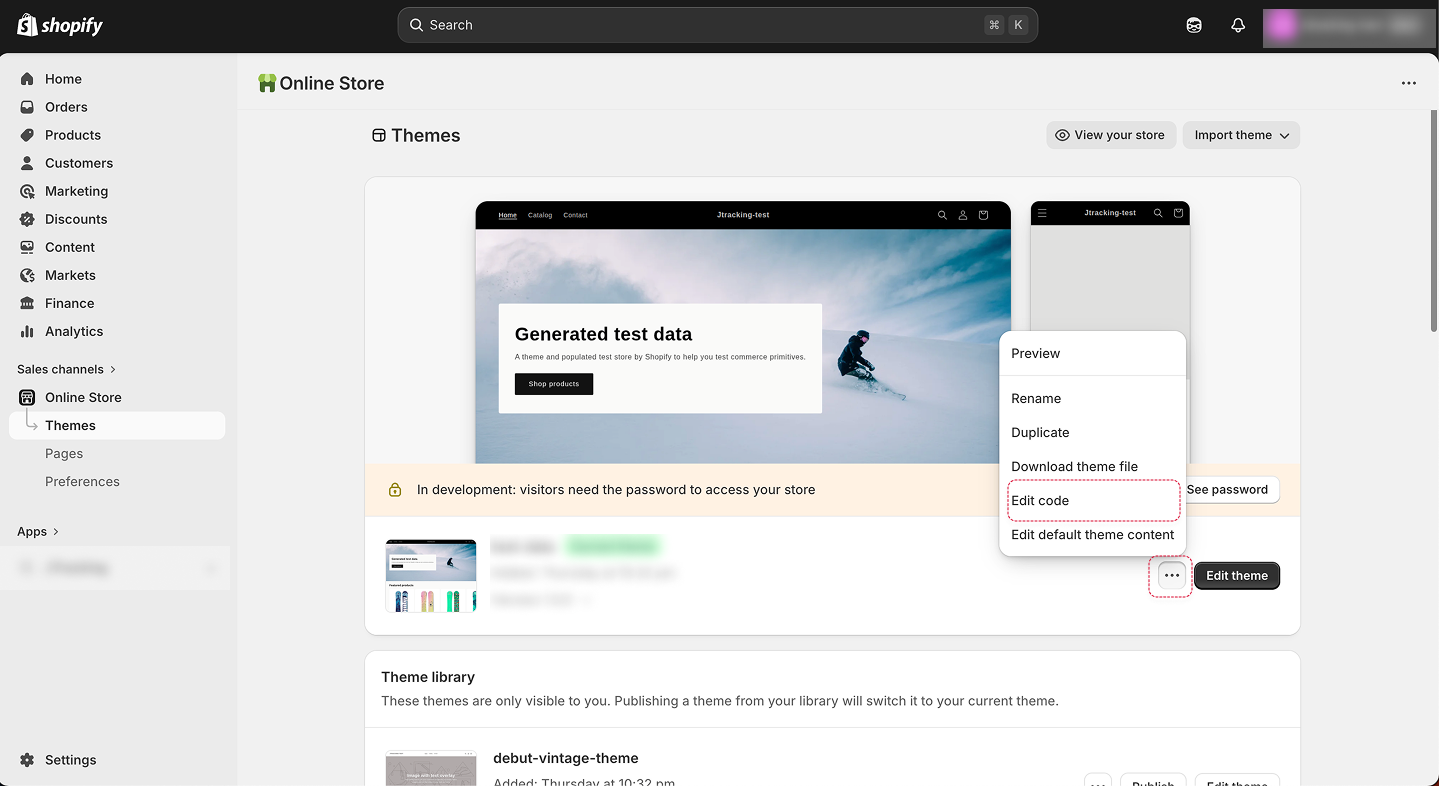This screenshot has height=786, width=1439.
Task: Click the three-dot menu beside Edit theme
Action: tap(1171, 576)
